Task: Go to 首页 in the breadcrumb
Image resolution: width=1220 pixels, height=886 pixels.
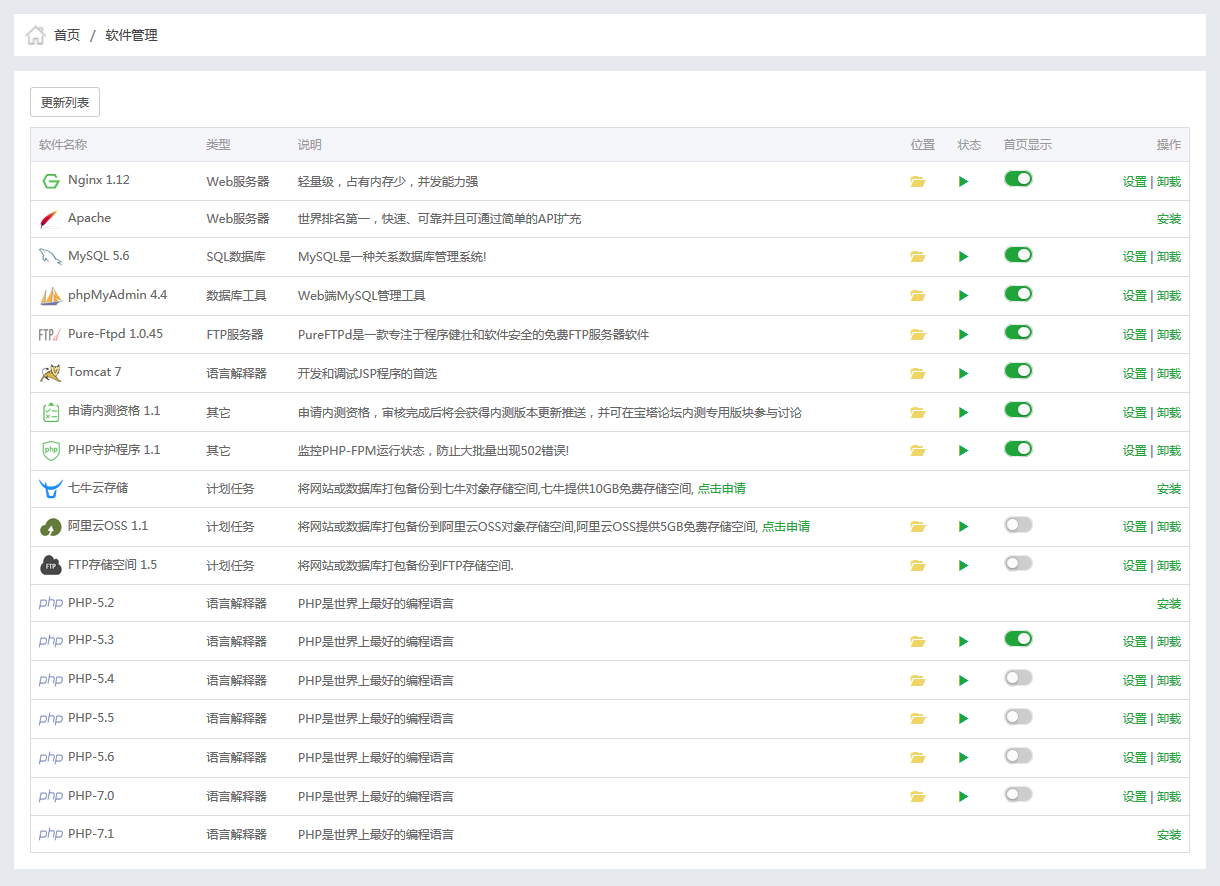Action: (67, 36)
